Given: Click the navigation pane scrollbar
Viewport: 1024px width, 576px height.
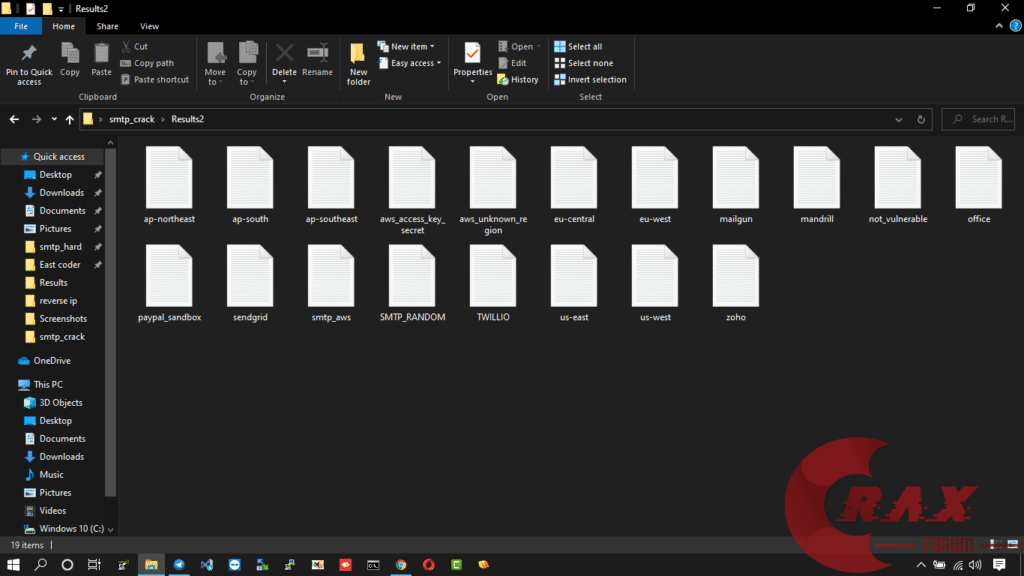Looking at the screenshot, I should pyautogui.click(x=110, y=323).
